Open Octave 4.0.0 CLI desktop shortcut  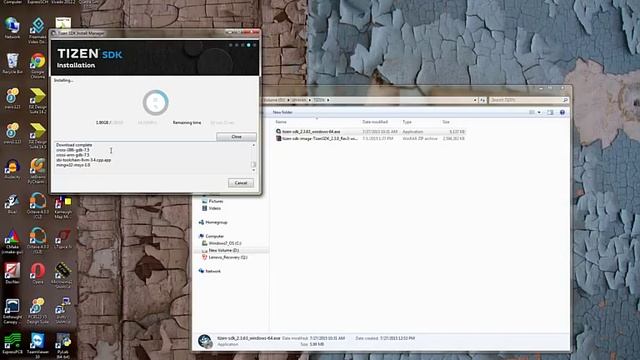pos(38,206)
